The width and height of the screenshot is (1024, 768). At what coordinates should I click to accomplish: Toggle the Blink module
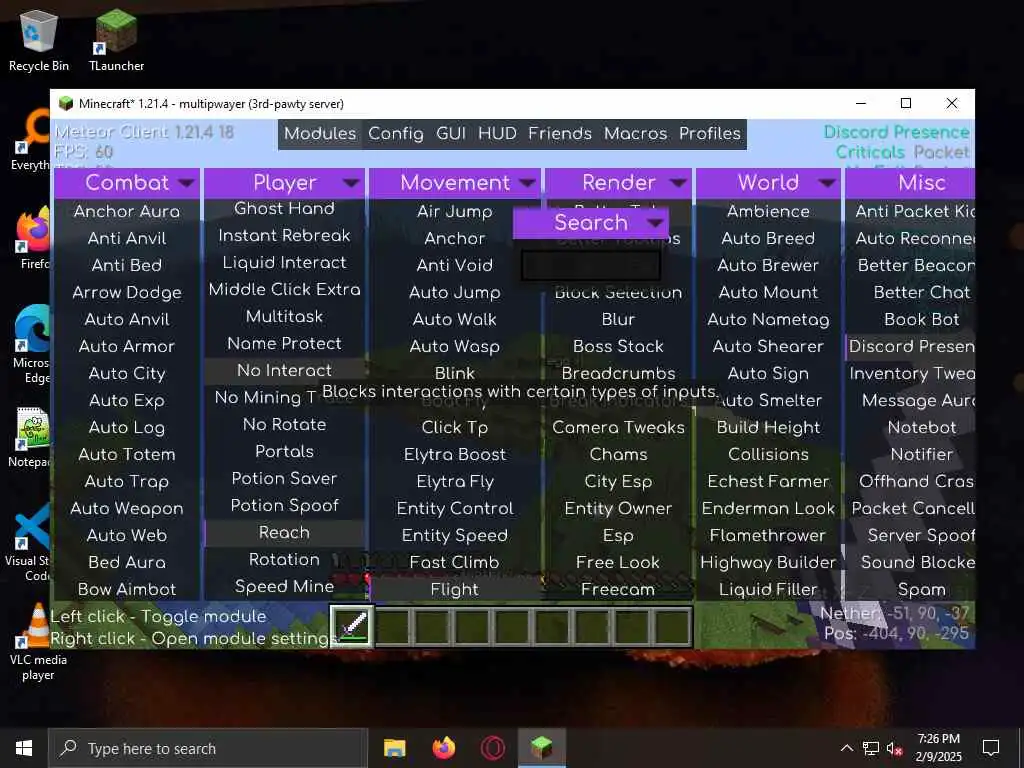(455, 374)
